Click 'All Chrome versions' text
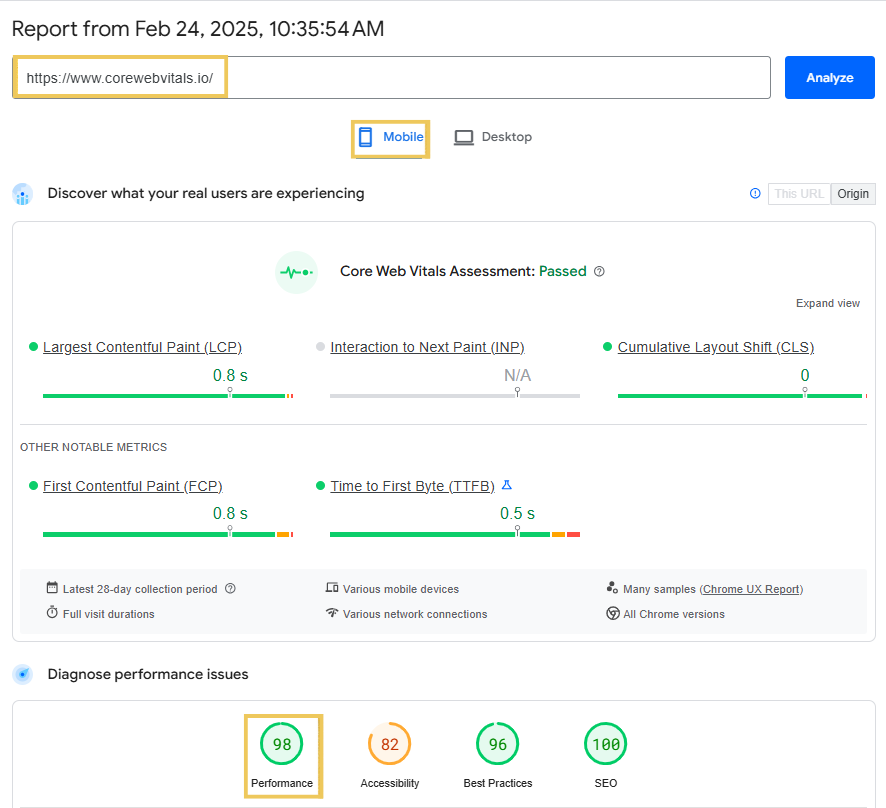Screen dimensions: 886x808 pyautogui.click(x=674, y=614)
